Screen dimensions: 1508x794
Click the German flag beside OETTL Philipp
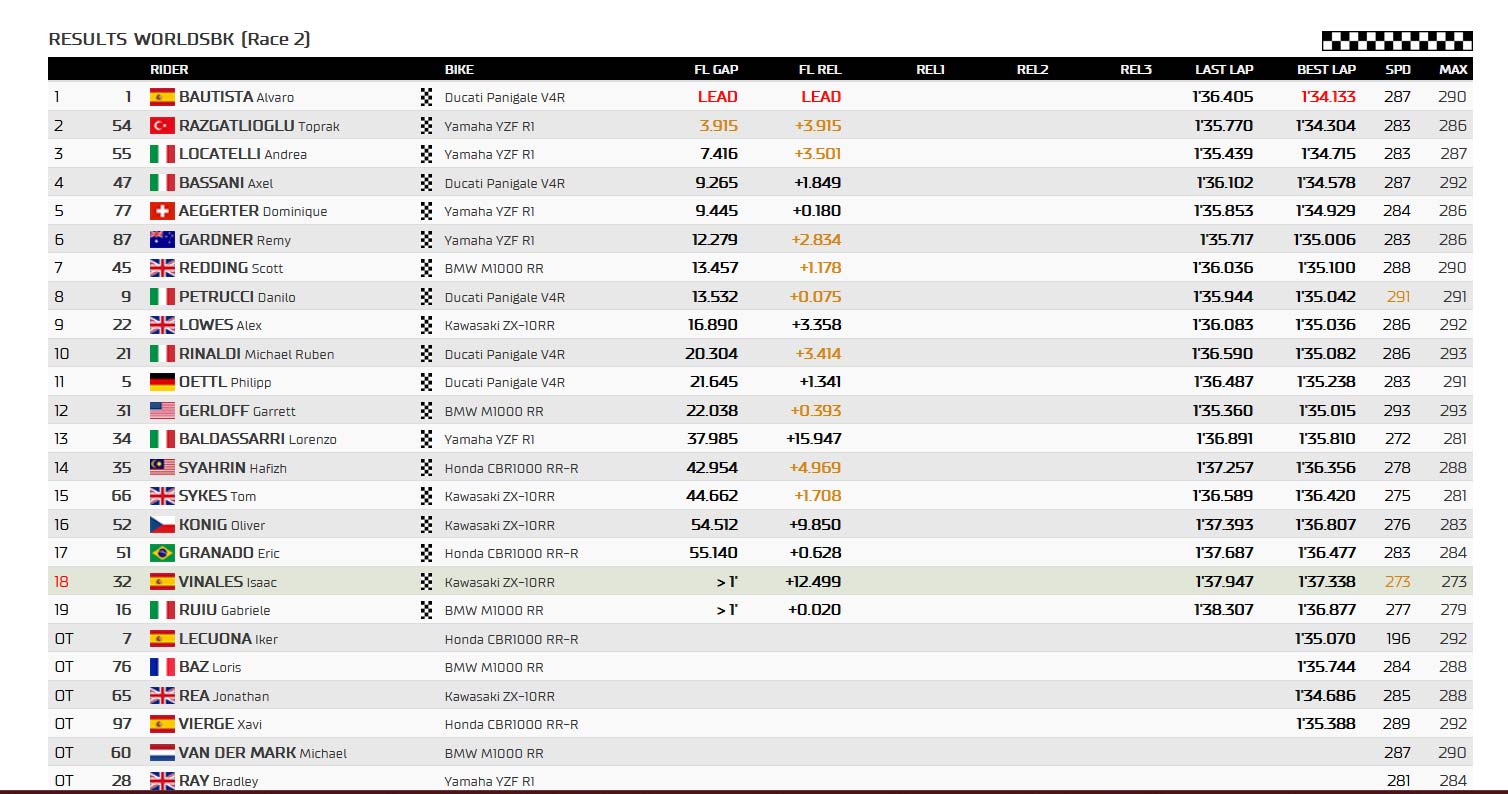(162, 382)
